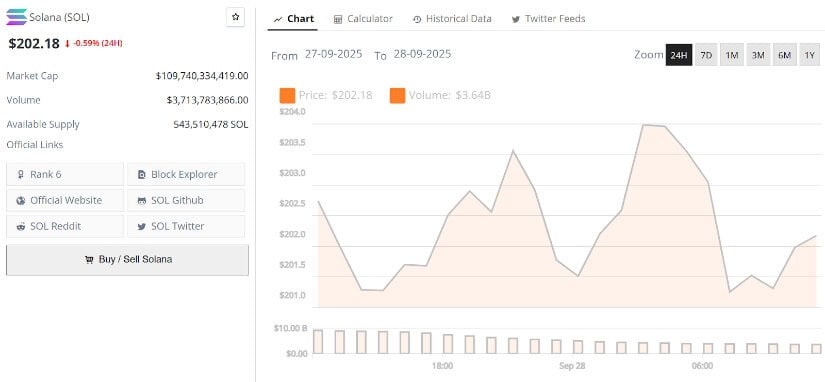Click the To date field 28-09-2025
825x382 pixels.
tap(421, 54)
